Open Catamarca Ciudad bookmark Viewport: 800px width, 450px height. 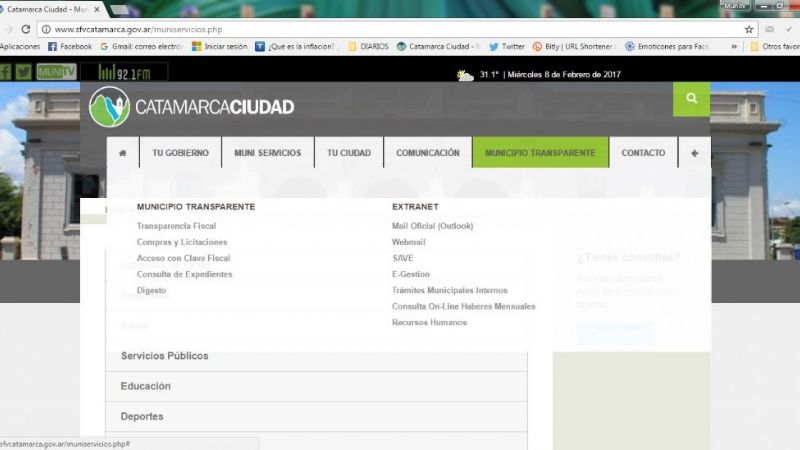(x=438, y=46)
